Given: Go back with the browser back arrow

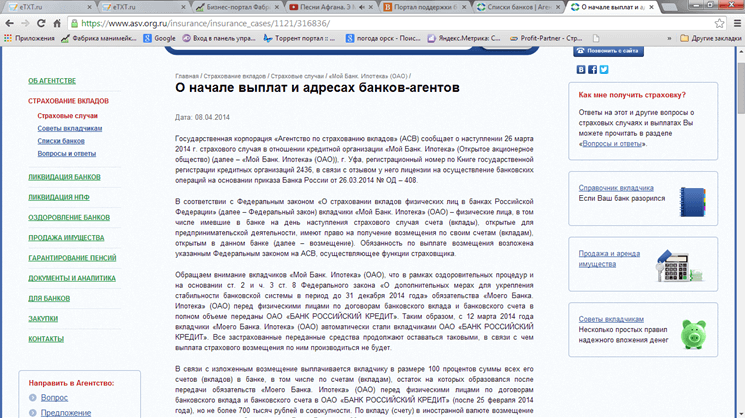Looking at the screenshot, I should pos(10,23).
